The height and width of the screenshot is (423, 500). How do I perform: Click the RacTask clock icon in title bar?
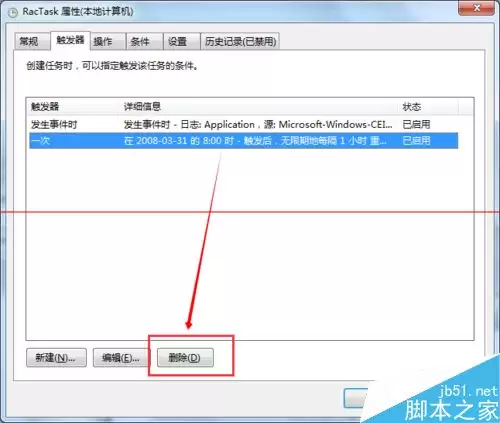click(12, 13)
